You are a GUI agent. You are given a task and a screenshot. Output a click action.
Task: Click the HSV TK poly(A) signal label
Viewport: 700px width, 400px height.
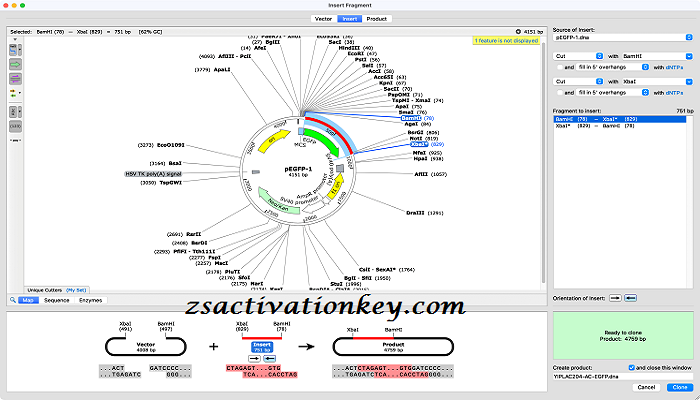pos(153,174)
